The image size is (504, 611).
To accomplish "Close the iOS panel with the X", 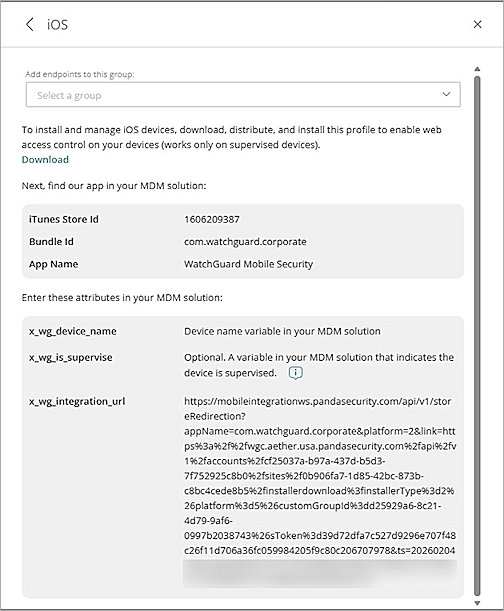I will point(477,25).
